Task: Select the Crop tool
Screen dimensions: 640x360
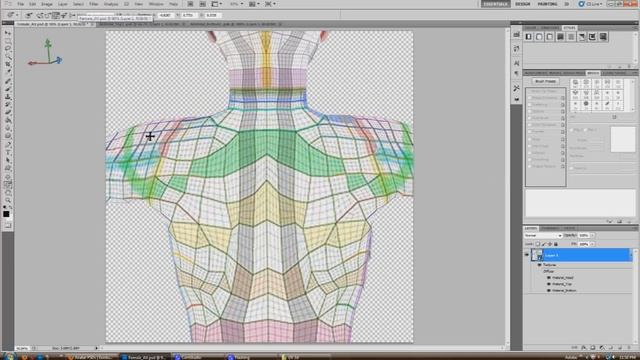Action: pos(7,64)
